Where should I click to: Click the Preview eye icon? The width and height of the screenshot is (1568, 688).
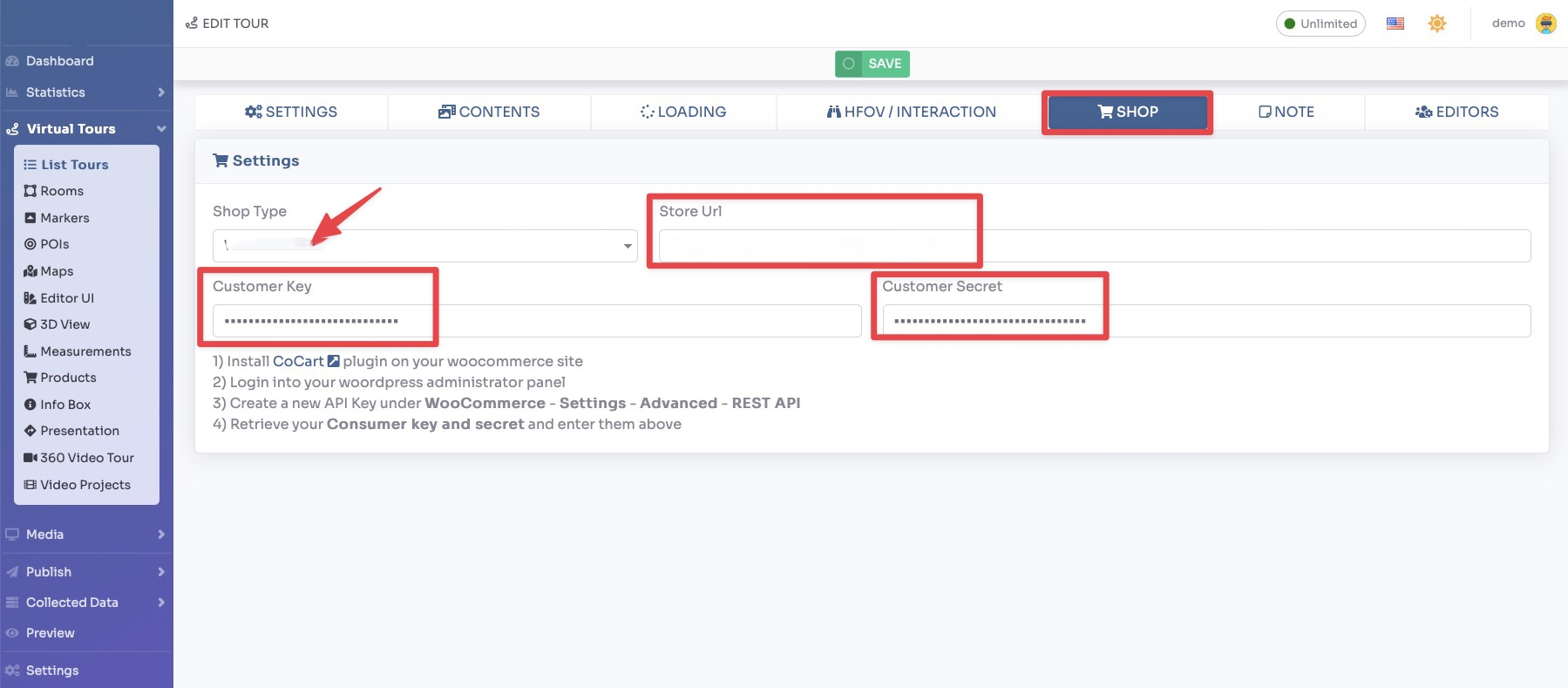pyautogui.click(x=12, y=633)
